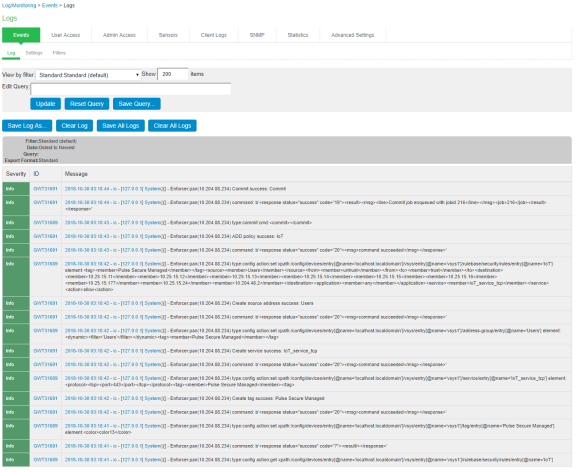Select the Client Logs tab
The height and width of the screenshot is (472, 576).
213,35
